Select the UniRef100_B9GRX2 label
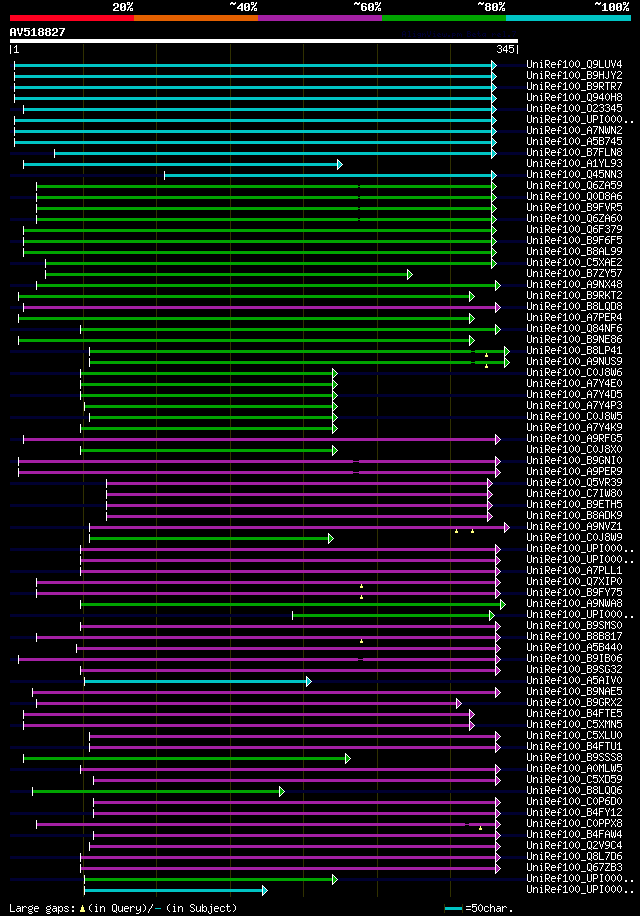Image resolution: width=640 pixels, height=916 pixels. click(574, 702)
